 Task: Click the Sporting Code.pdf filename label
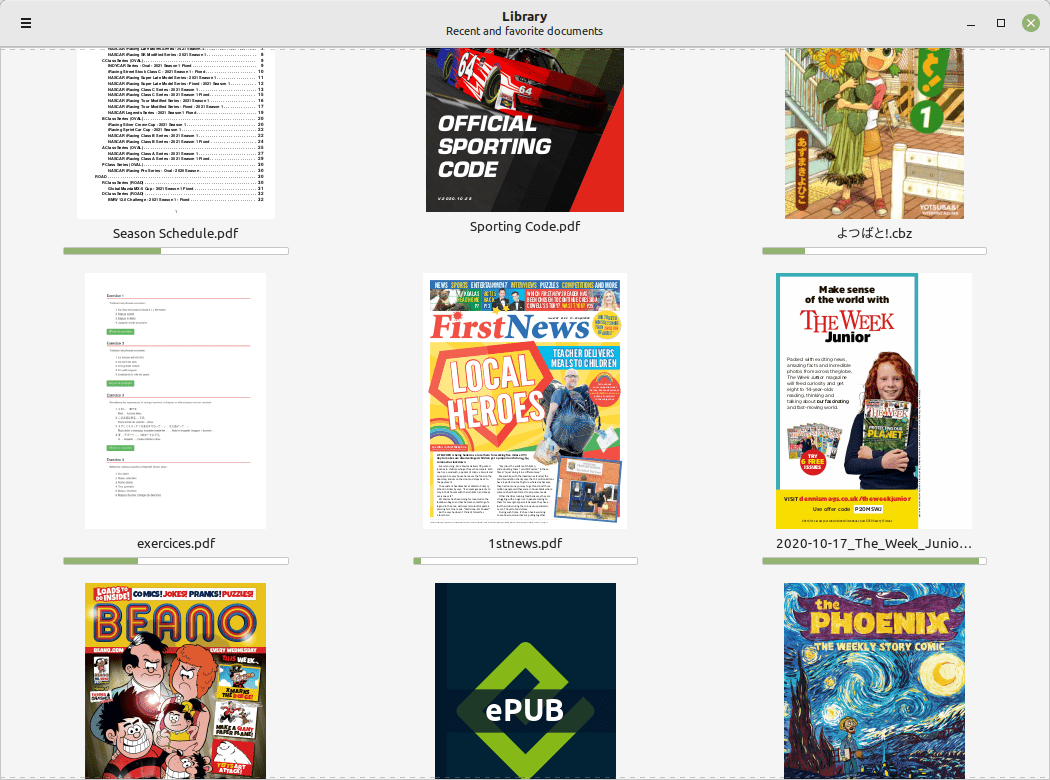tap(525, 227)
